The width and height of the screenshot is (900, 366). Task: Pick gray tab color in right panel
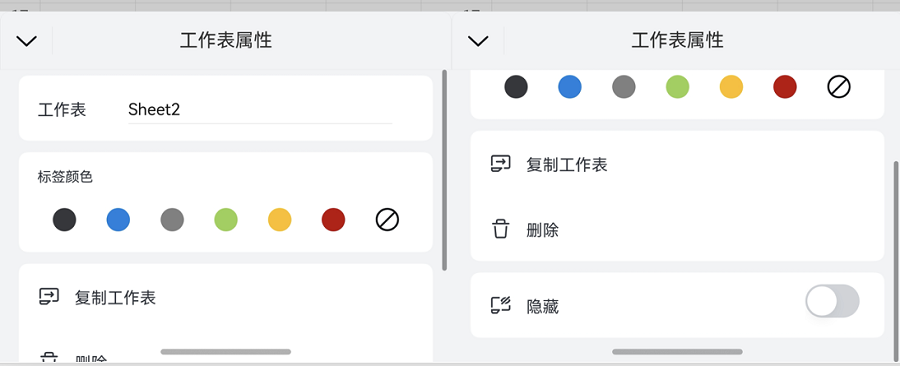(x=623, y=87)
